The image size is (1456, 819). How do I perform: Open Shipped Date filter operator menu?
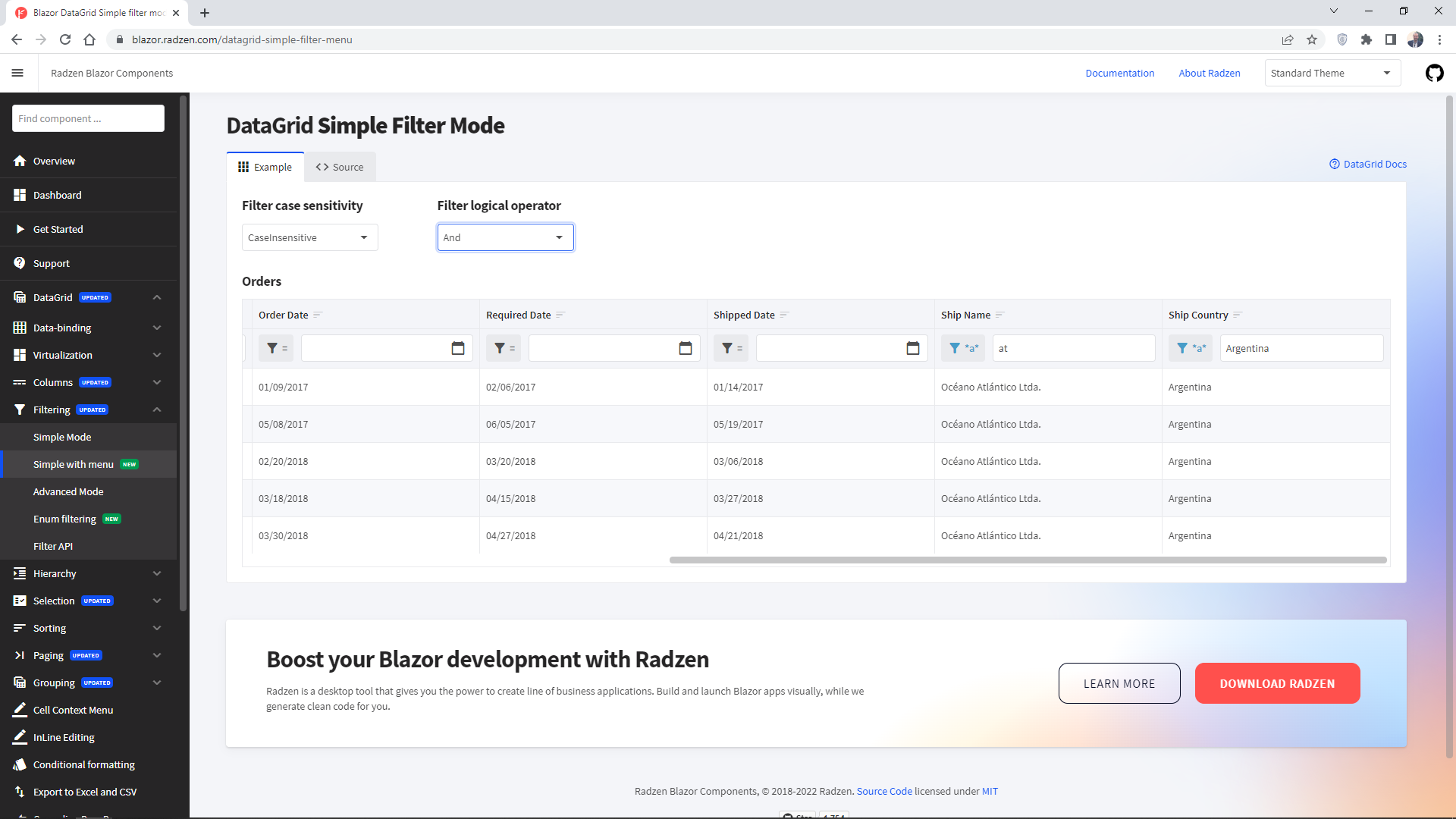(x=732, y=348)
